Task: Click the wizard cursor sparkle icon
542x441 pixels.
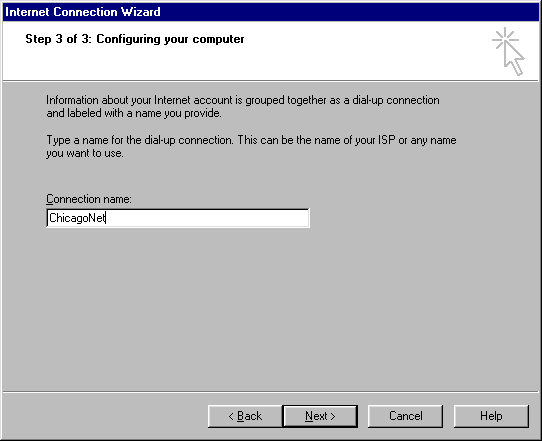Action: tap(508, 51)
